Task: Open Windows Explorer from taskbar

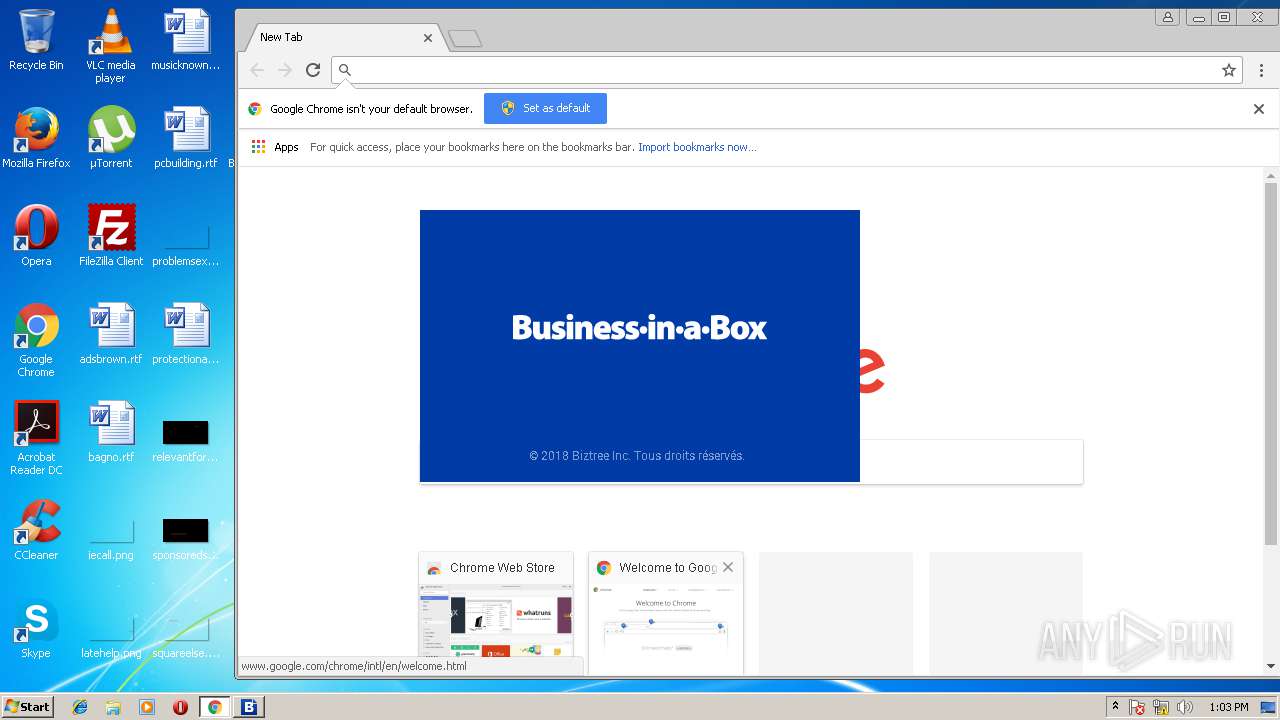Action: click(113, 707)
